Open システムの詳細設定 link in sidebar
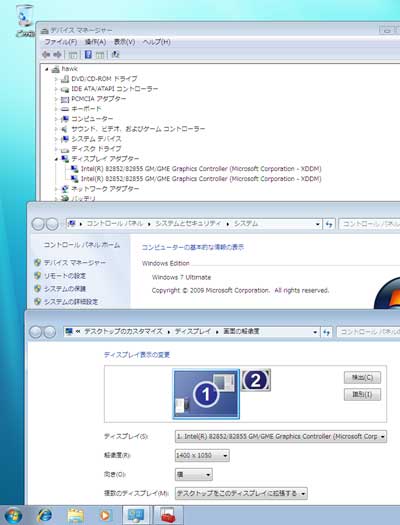 point(71,302)
